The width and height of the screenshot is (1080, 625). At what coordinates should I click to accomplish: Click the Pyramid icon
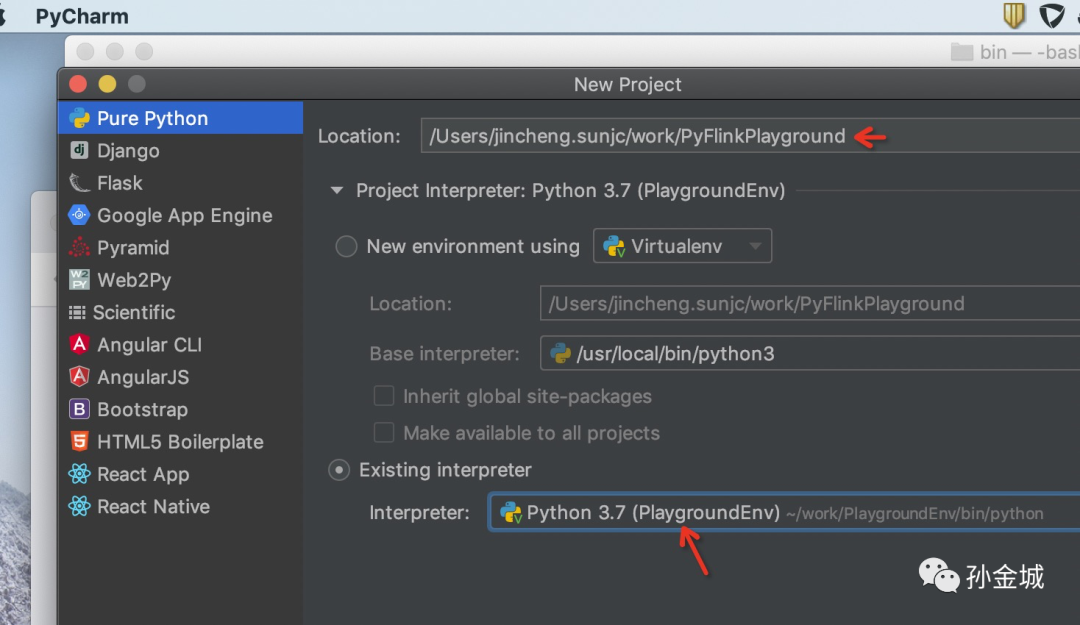79,247
